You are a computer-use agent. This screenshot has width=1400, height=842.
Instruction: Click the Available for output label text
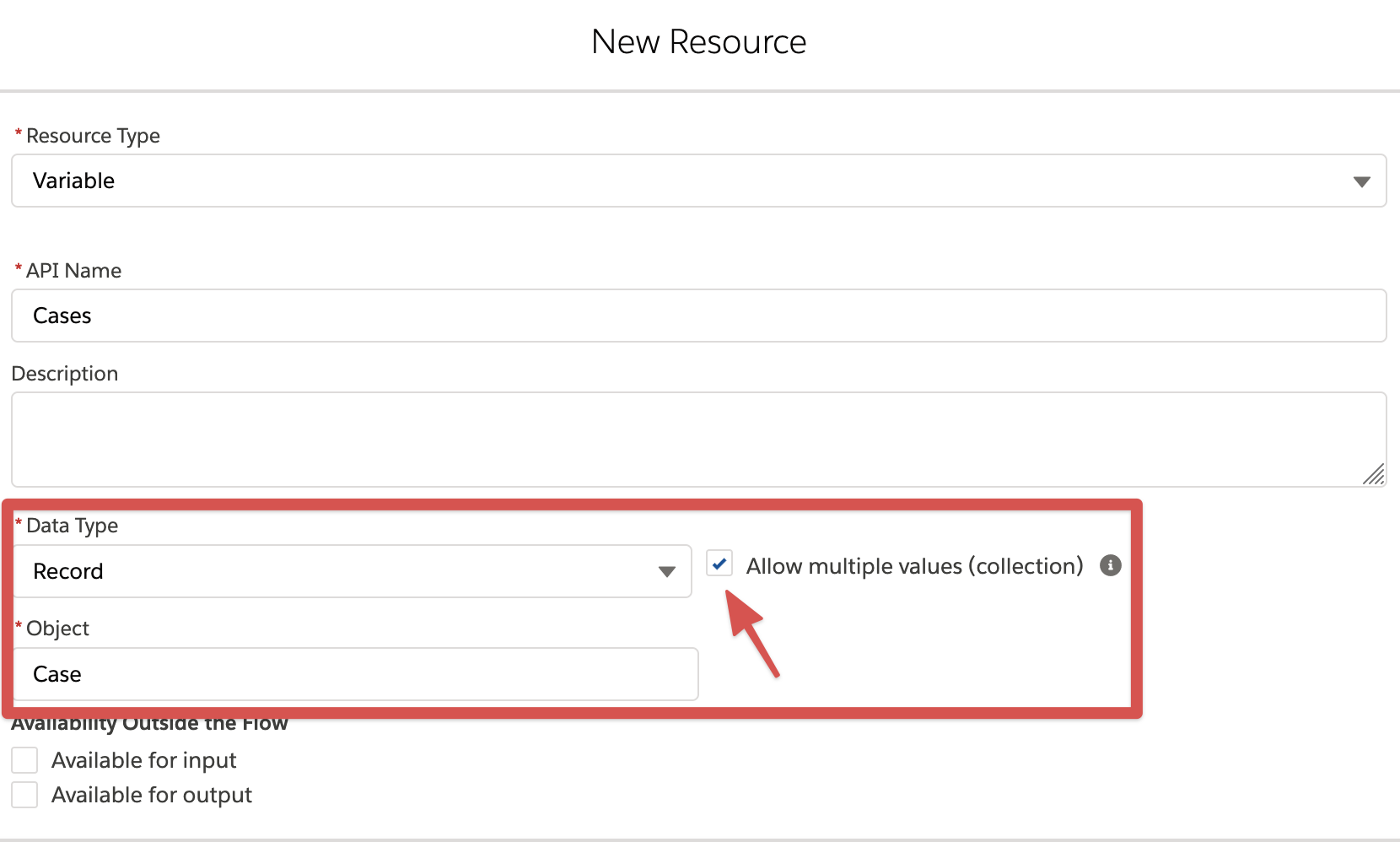(152, 795)
